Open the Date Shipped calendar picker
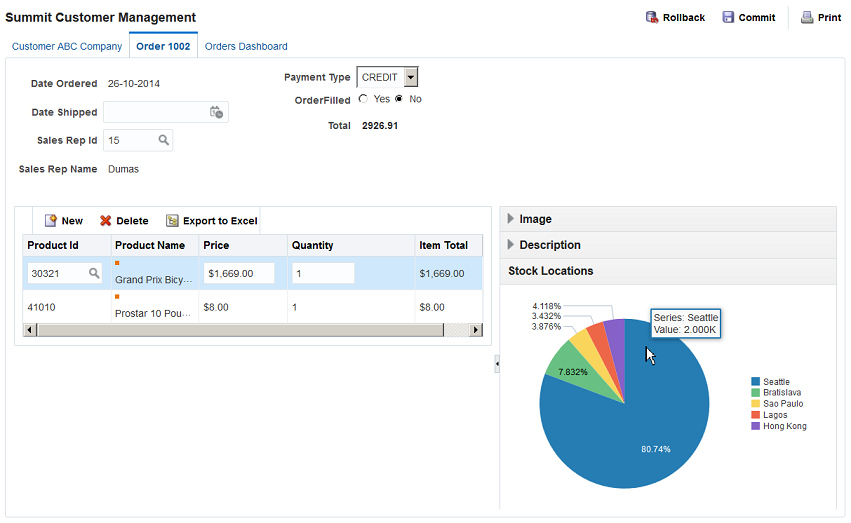This screenshot has height=523, width=851. click(x=216, y=112)
